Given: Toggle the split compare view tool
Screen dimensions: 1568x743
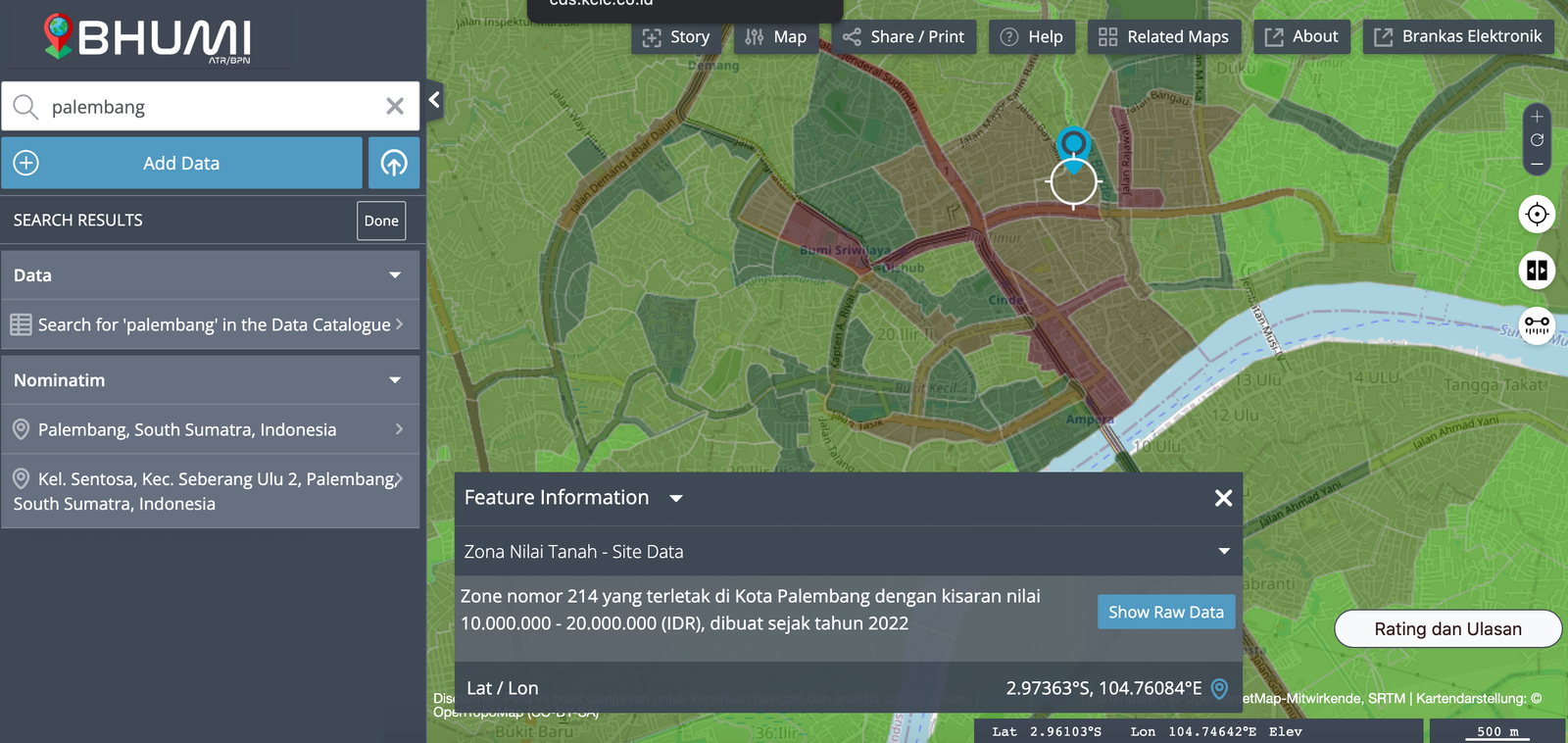Looking at the screenshot, I should click(x=1537, y=270).
